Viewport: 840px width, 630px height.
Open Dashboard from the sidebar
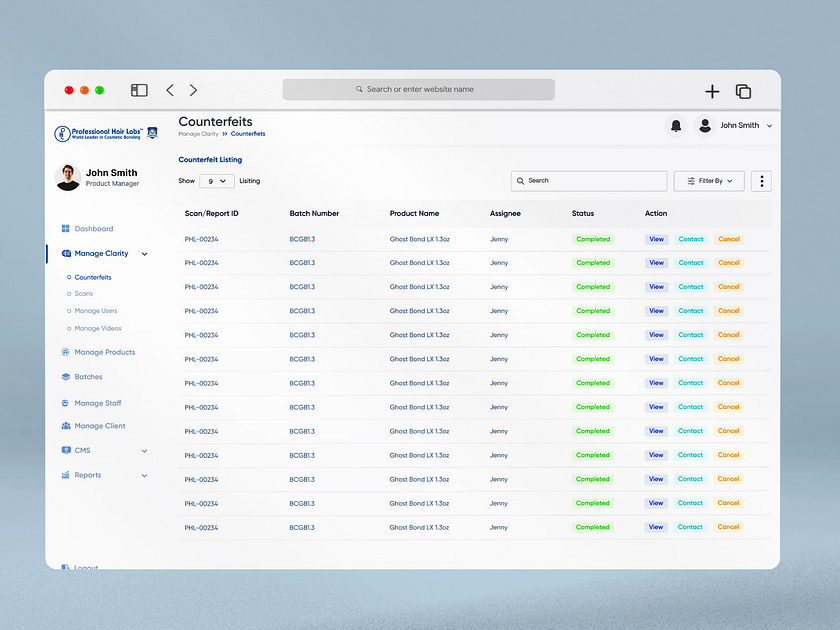[93, 229]
